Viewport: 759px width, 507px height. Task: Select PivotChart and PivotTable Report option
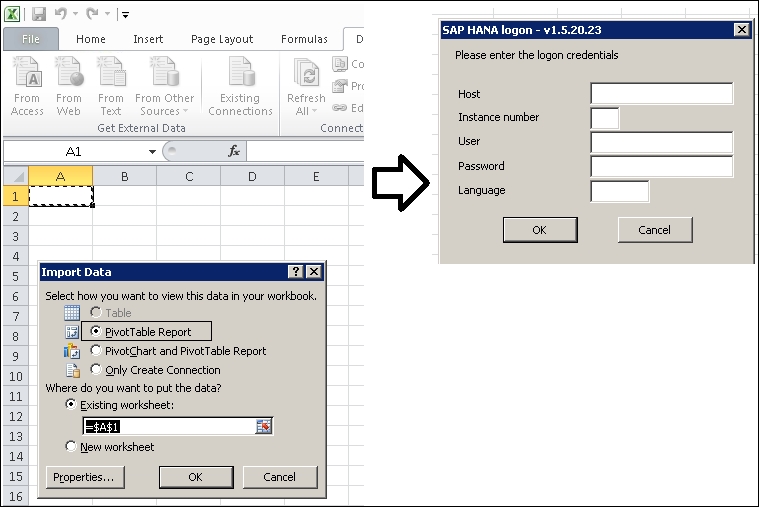click(96, 350)
